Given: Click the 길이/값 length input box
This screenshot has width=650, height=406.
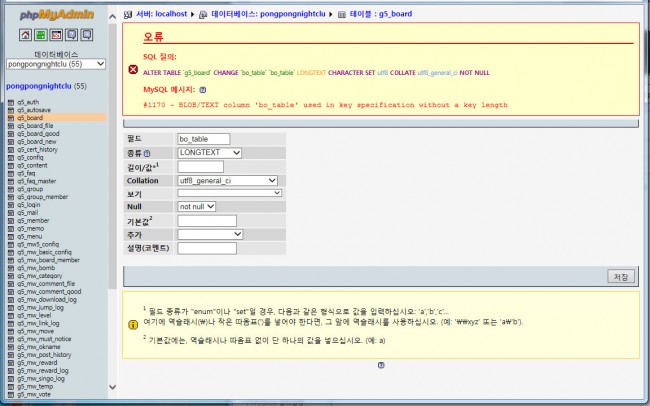Looking at the screenshot, I should pyautogui.click(x=201, y=167).
